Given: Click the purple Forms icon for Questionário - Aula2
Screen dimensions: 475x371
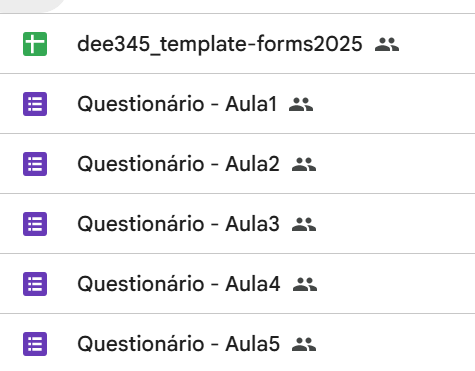Looking at the screenshot, I should pyautogui.click(x=35, y=164).
